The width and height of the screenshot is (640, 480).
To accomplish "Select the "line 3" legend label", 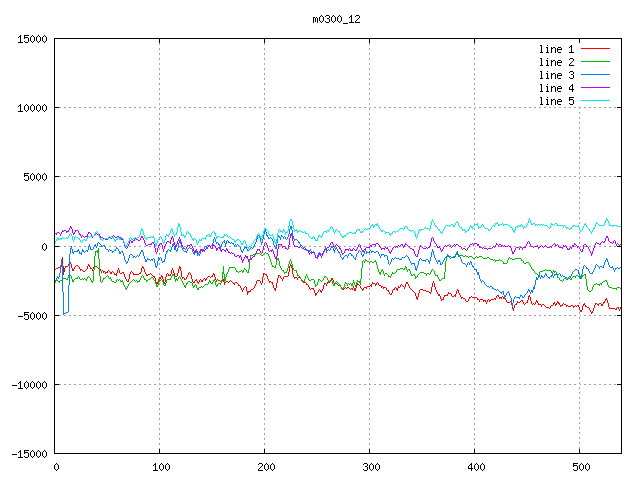I will pyautogui.click(x=556, y=75).
